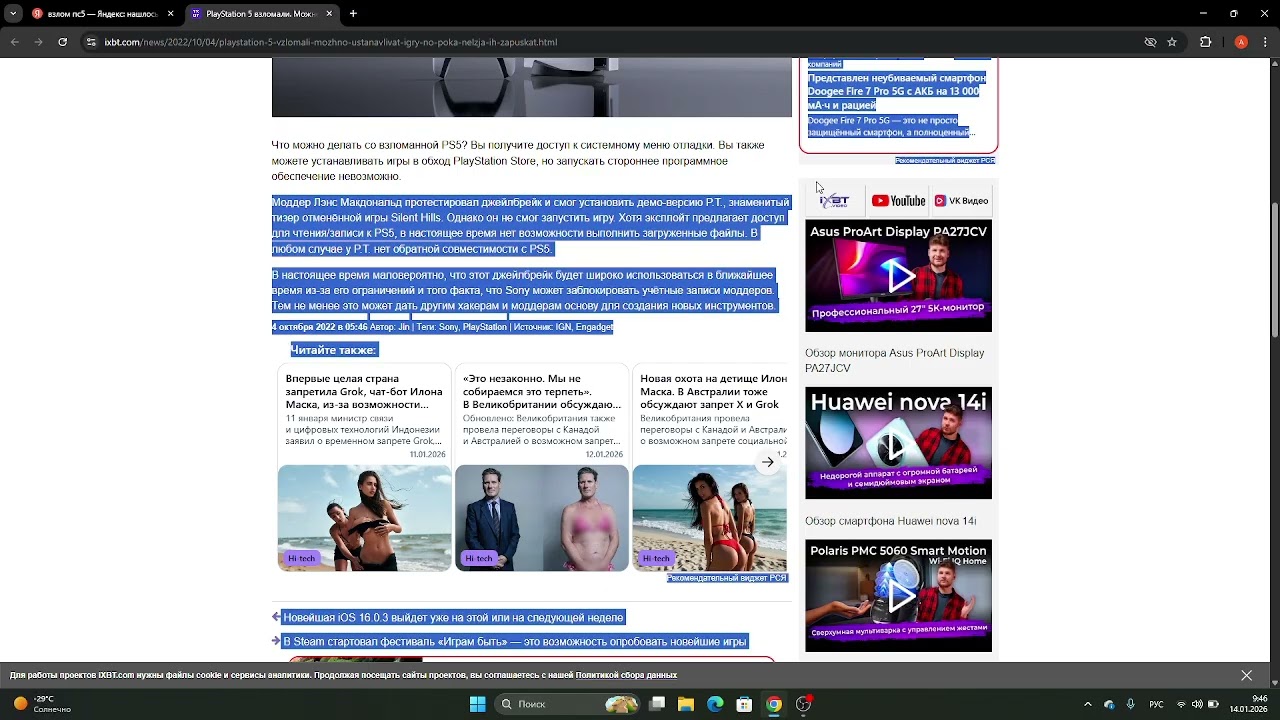Click the browser address bar URL
The image size is (1280, 720).
(331, 42)
